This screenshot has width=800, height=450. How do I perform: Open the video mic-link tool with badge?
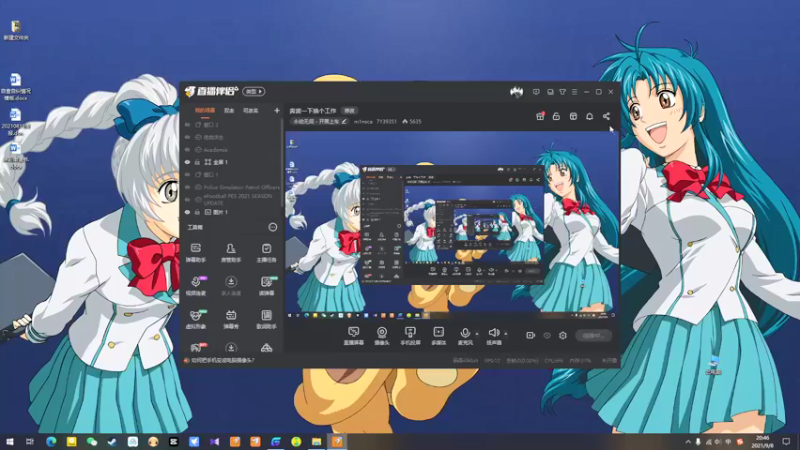[196, 286]
